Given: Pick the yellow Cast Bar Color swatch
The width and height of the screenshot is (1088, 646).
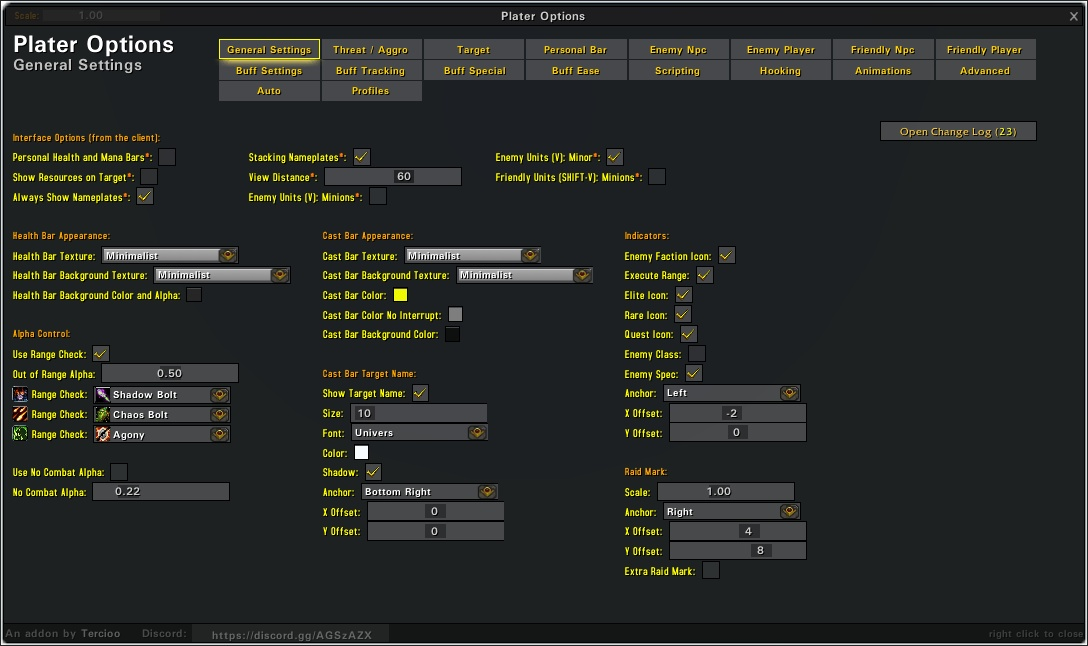Looking at the screenshot, I should (x=401, y=295).
